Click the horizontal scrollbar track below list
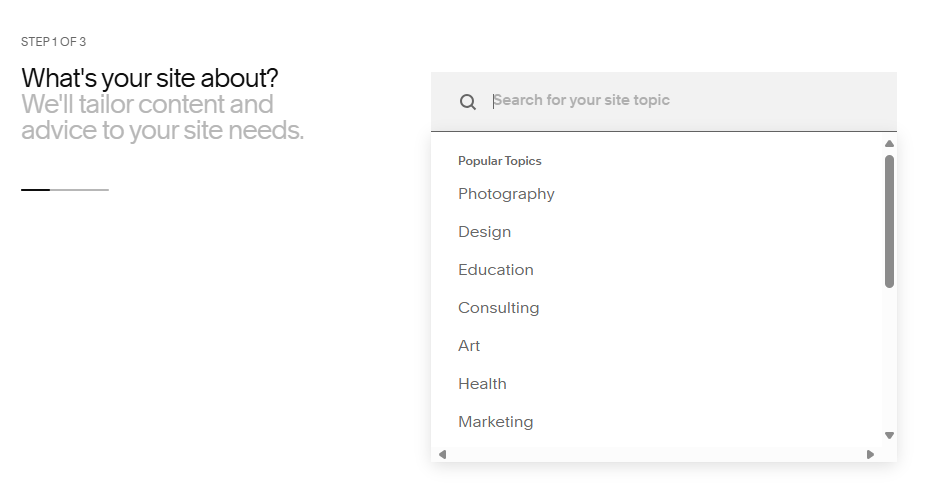Screen dimensions: 944x488 (x=656, y=454)
